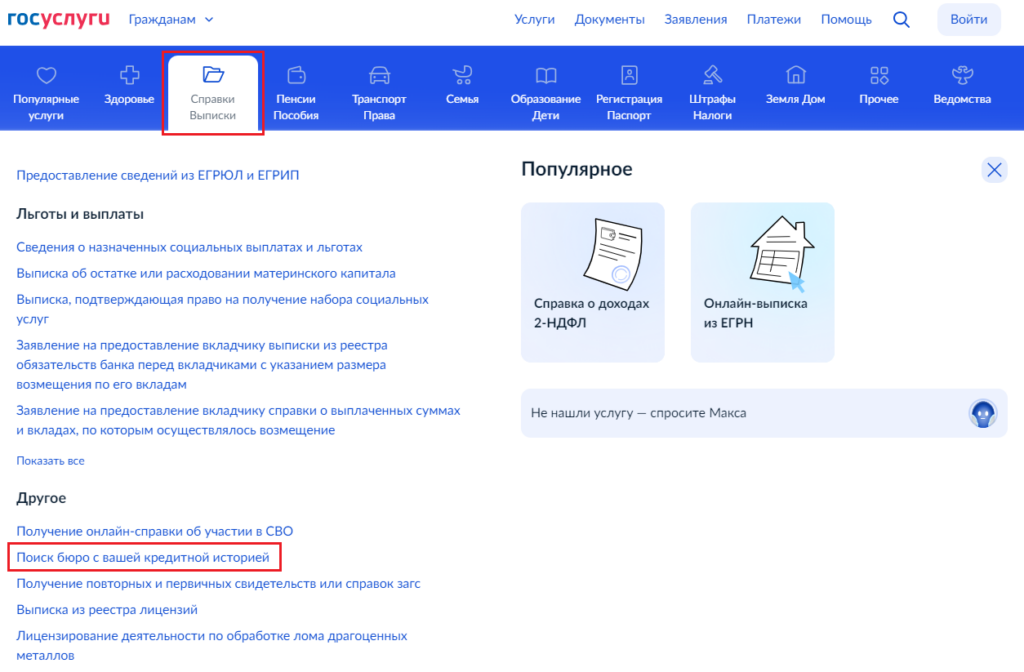Open Поиск бюро с вашей кредитной историей

click(x=143, y=556)
